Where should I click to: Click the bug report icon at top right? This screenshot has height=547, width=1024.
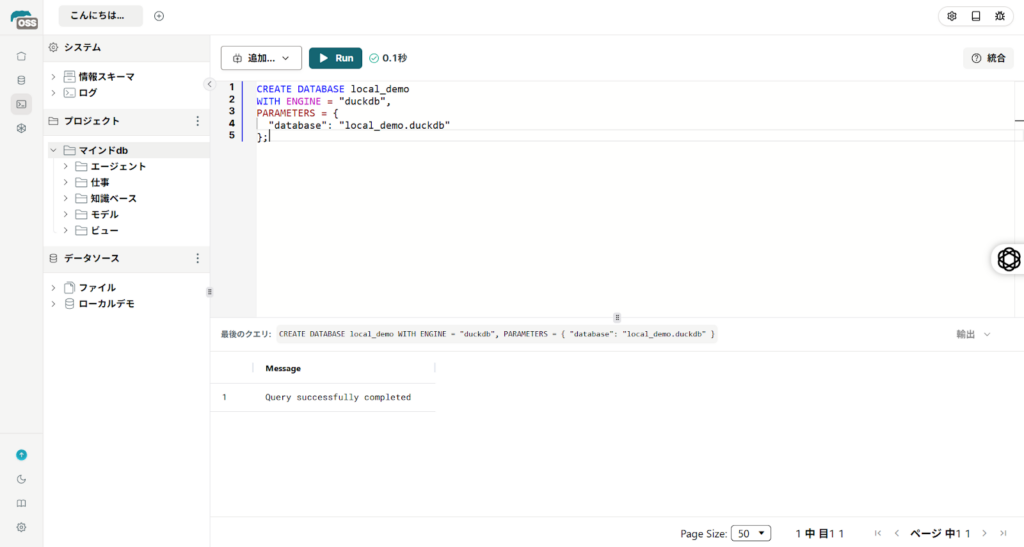coord(999,16)
